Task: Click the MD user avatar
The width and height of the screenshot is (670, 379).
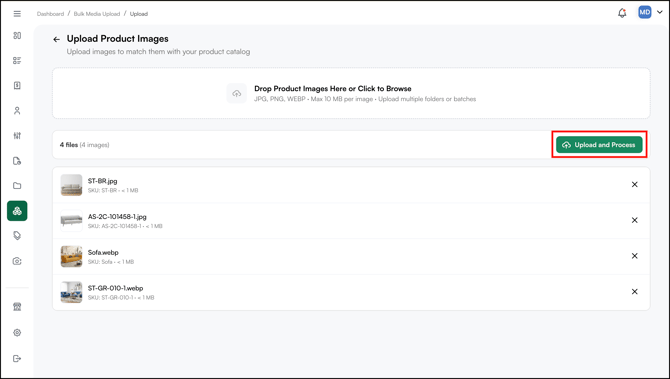Action: (644, 12)
